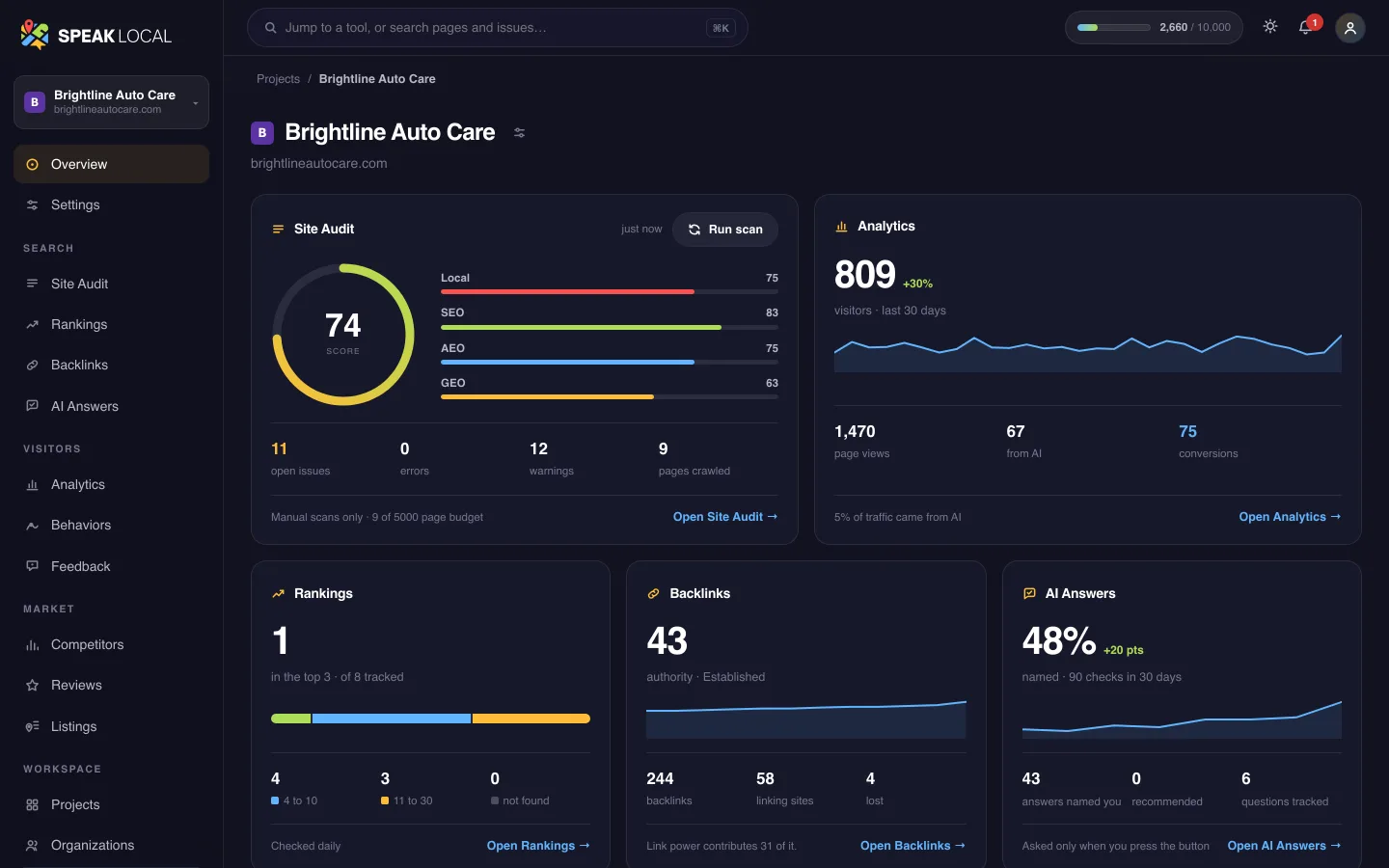
Task: Click the Analytics visitors sparkline chart
Action: click(1088, 353)
